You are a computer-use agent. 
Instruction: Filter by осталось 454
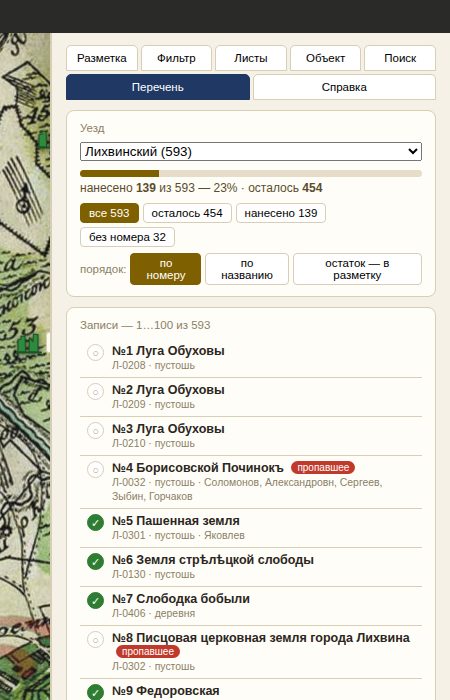(x=187, y=213)
